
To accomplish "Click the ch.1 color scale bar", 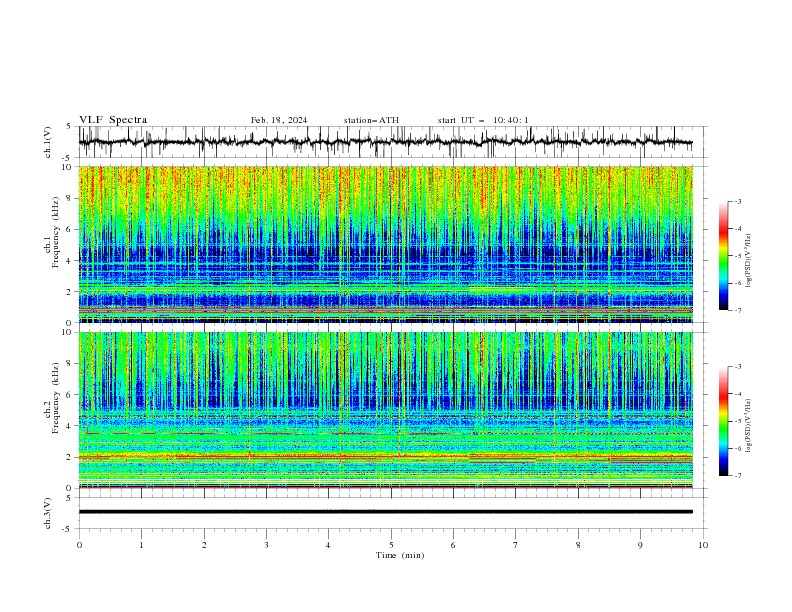I will click(x=723, y=256).
